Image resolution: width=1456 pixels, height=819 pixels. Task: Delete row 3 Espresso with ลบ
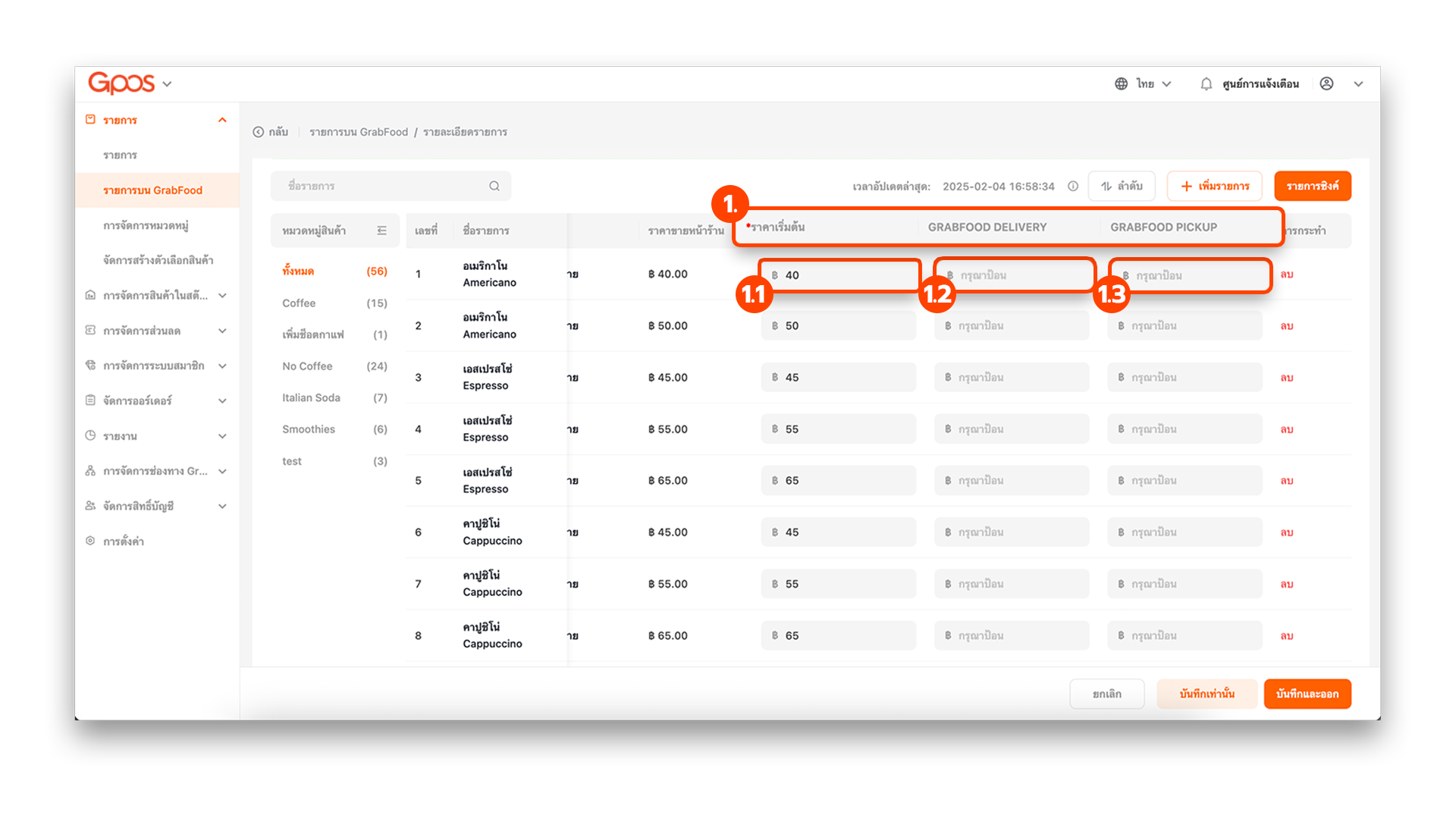[x=1286, y=378]
